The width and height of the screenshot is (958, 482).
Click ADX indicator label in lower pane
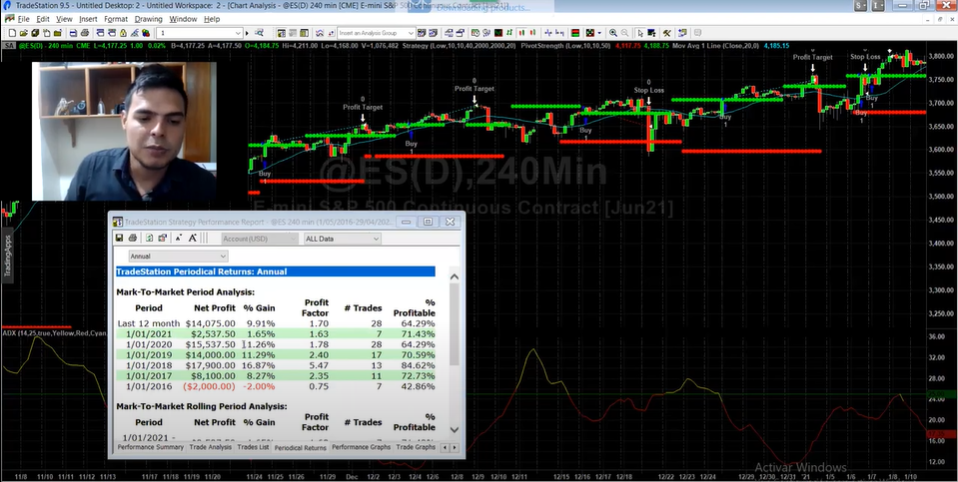[x=54, y=334]
